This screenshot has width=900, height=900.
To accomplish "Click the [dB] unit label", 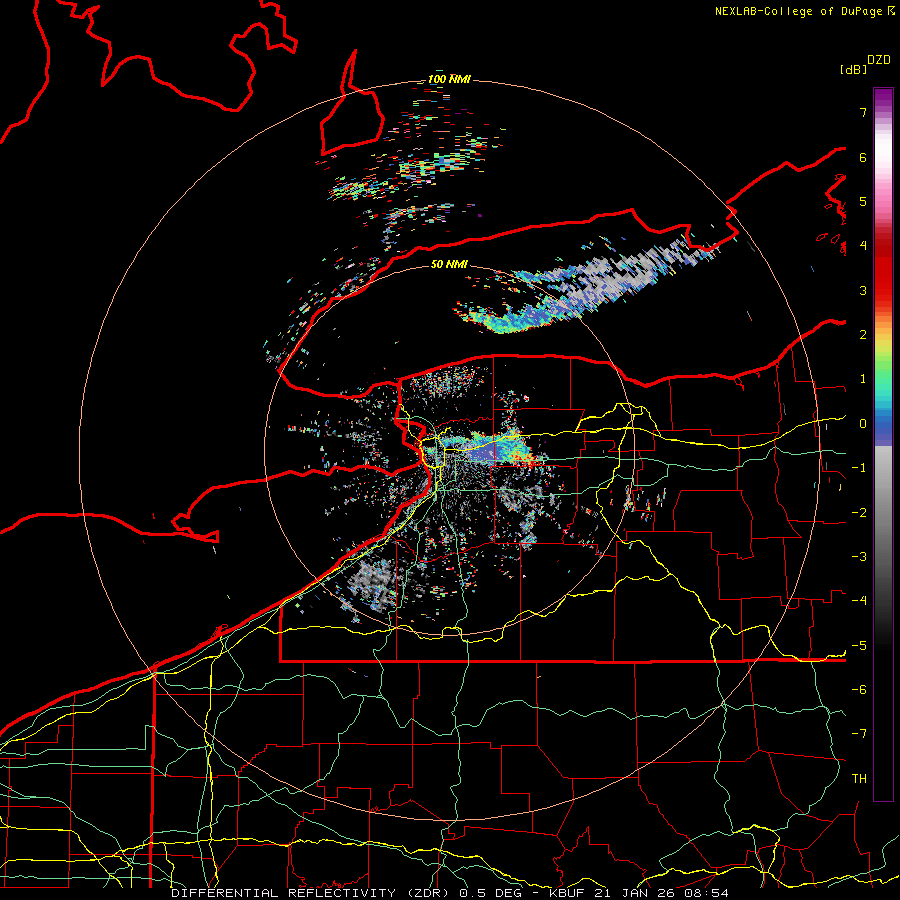I will tap(853, 69).
